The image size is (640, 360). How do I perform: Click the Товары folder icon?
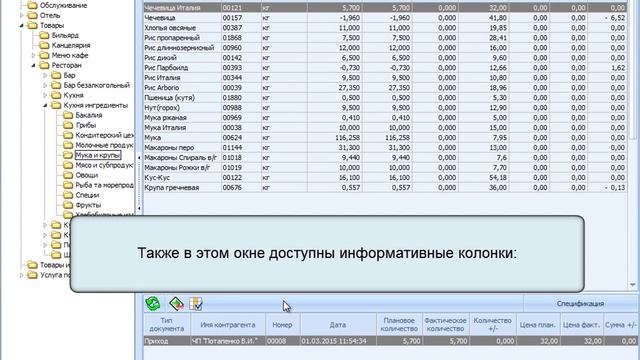point(32,25)
